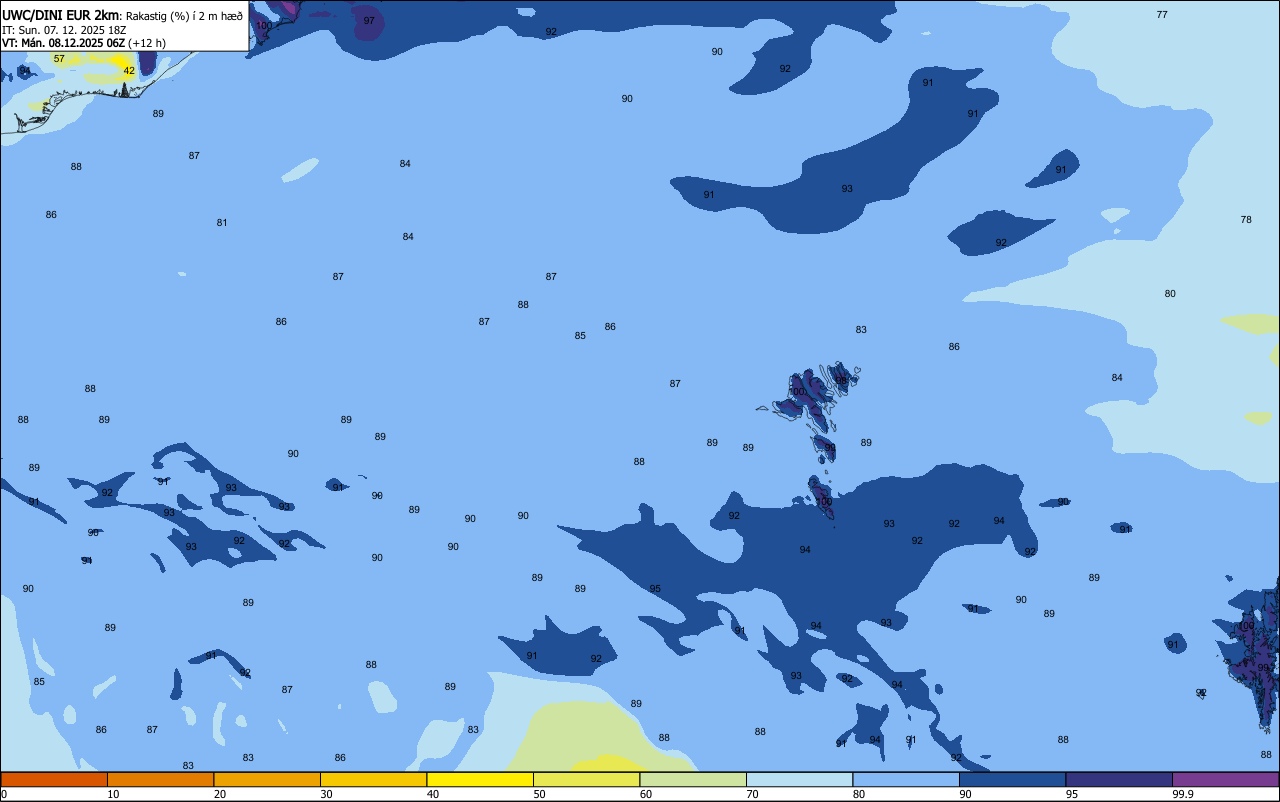Click the dark orange 0–10 legend color segment
The width and height of the screenshot is (1280, 802).
tap(54, 779)
